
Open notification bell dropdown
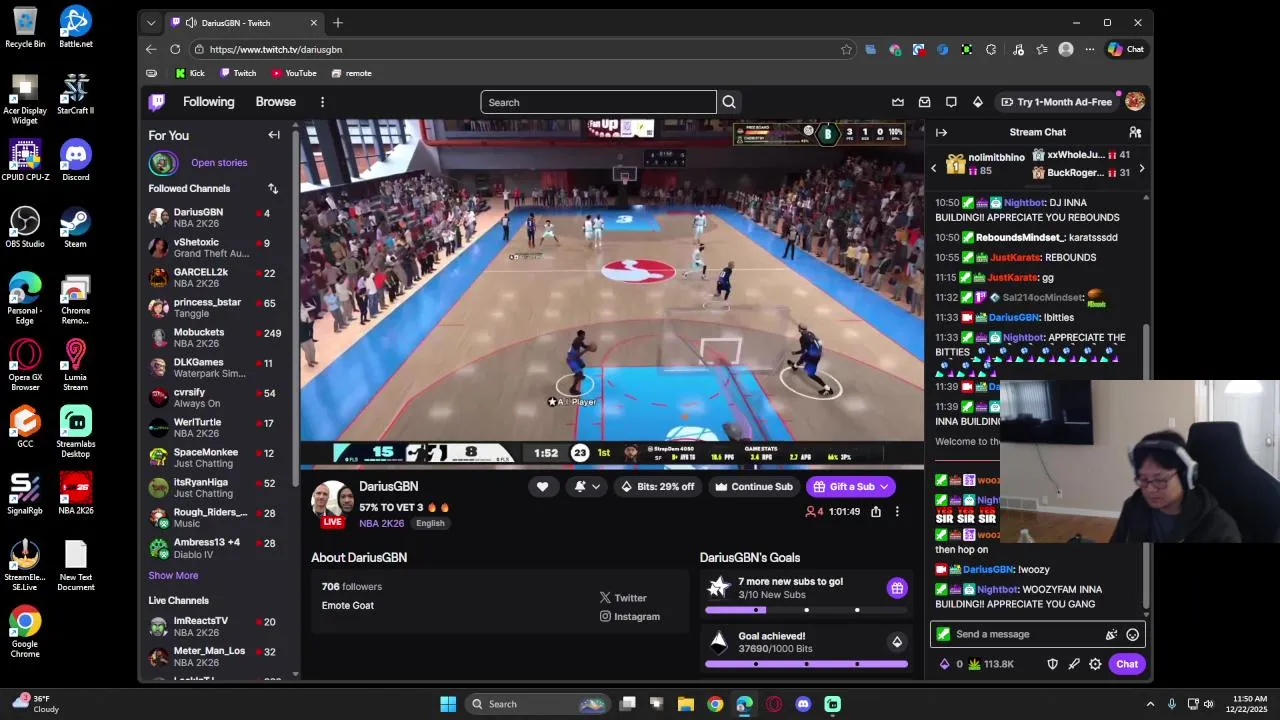587,487
